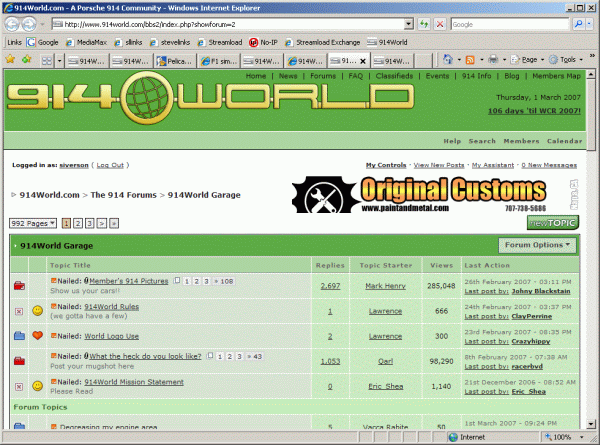This screenshot has width=600, height=445.
Task: Open the Forum Options dropdown
Action: coord(538,244)
